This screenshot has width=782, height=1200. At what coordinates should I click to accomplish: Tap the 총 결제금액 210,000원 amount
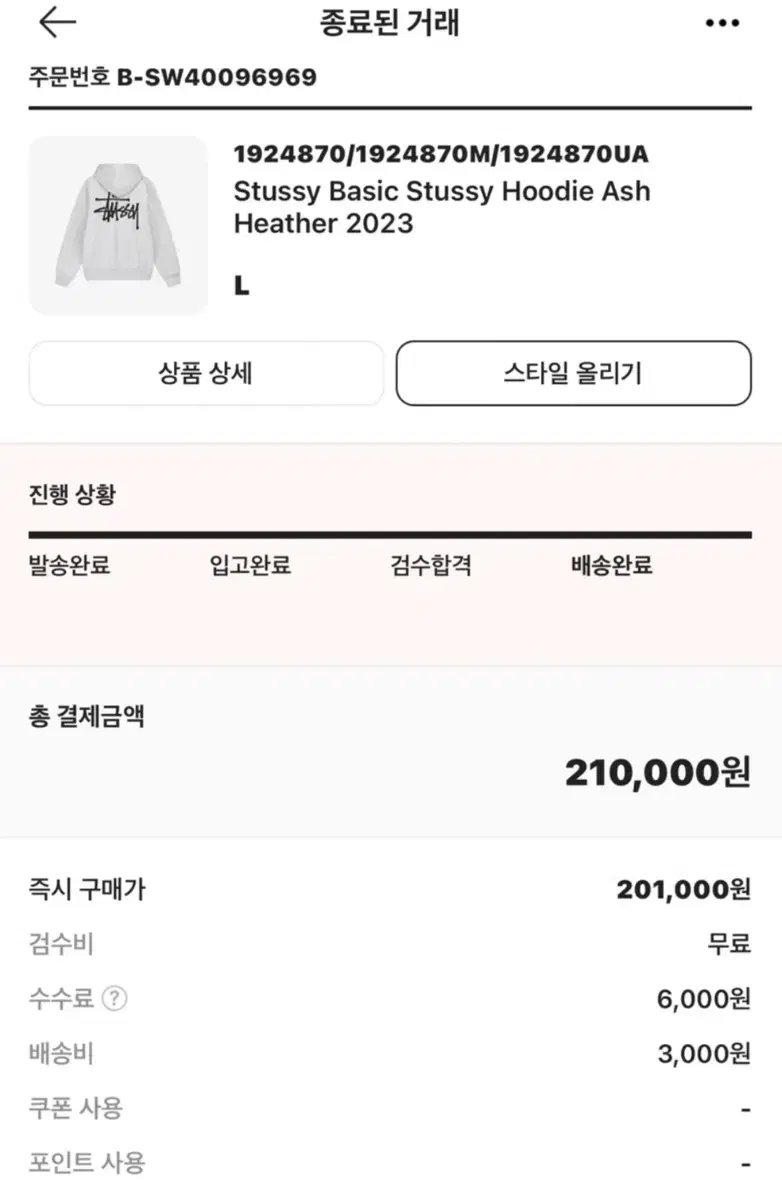tap(658, 772)
